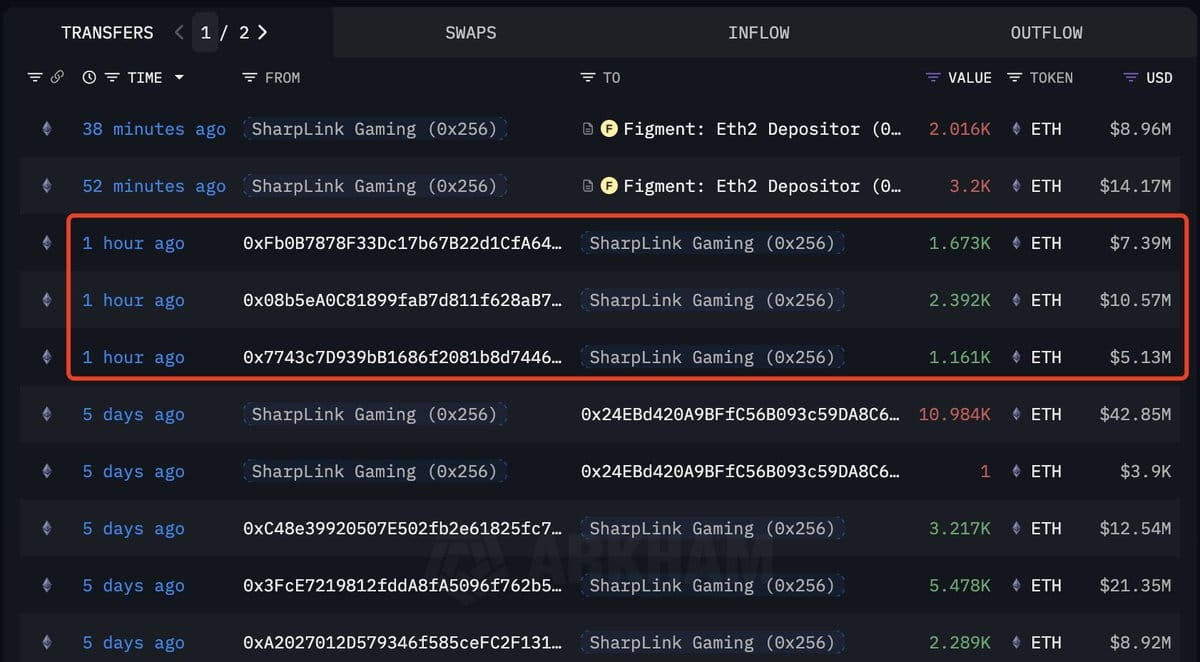Screen dimensions: 1200x662
Task: Click the Figment logo in first row
Action: pyautogui.click(x=608, y=129)
